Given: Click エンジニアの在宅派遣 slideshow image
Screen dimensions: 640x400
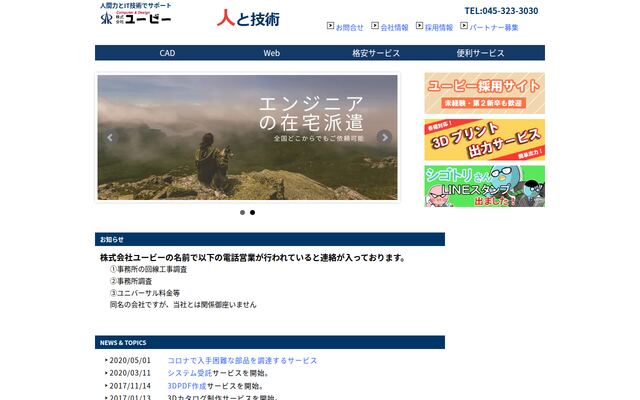Looking at the screenshot, I should (247, 138).
